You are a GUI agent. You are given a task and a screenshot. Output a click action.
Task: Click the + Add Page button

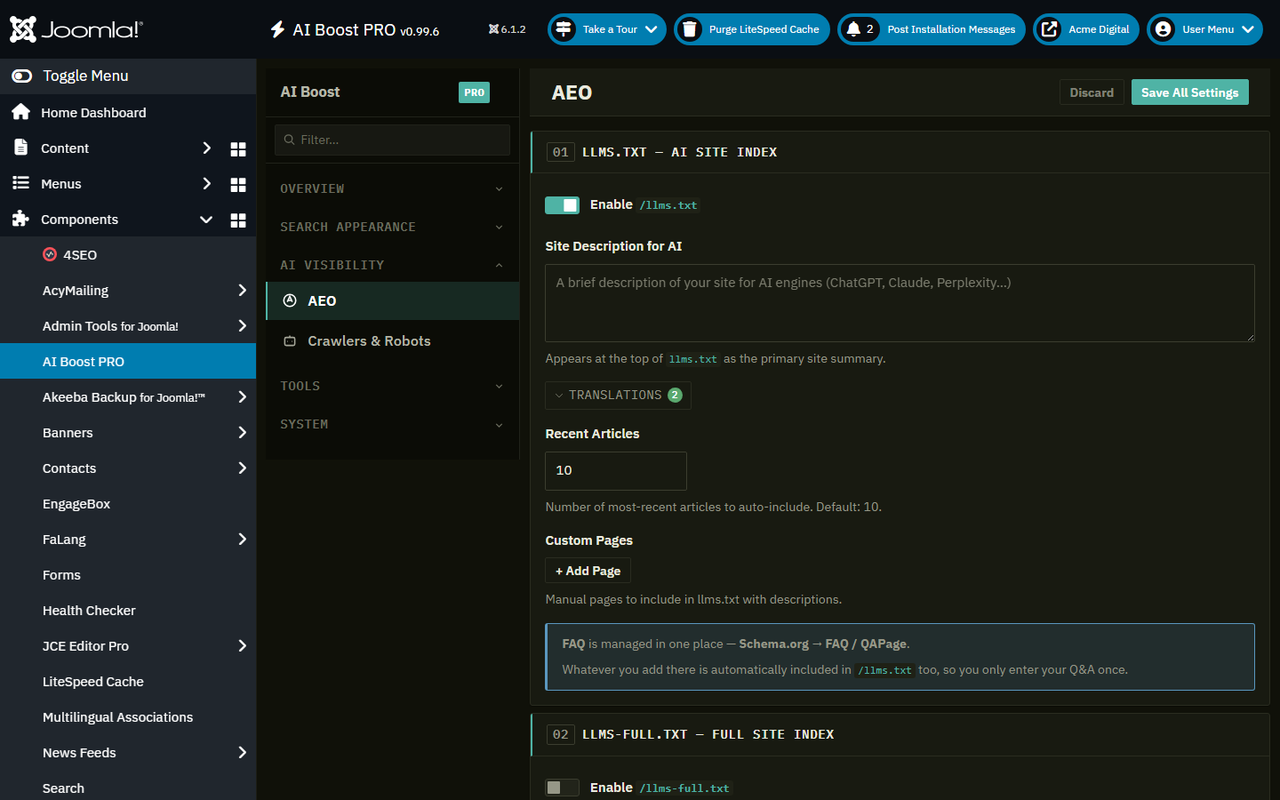coord(588,571)
